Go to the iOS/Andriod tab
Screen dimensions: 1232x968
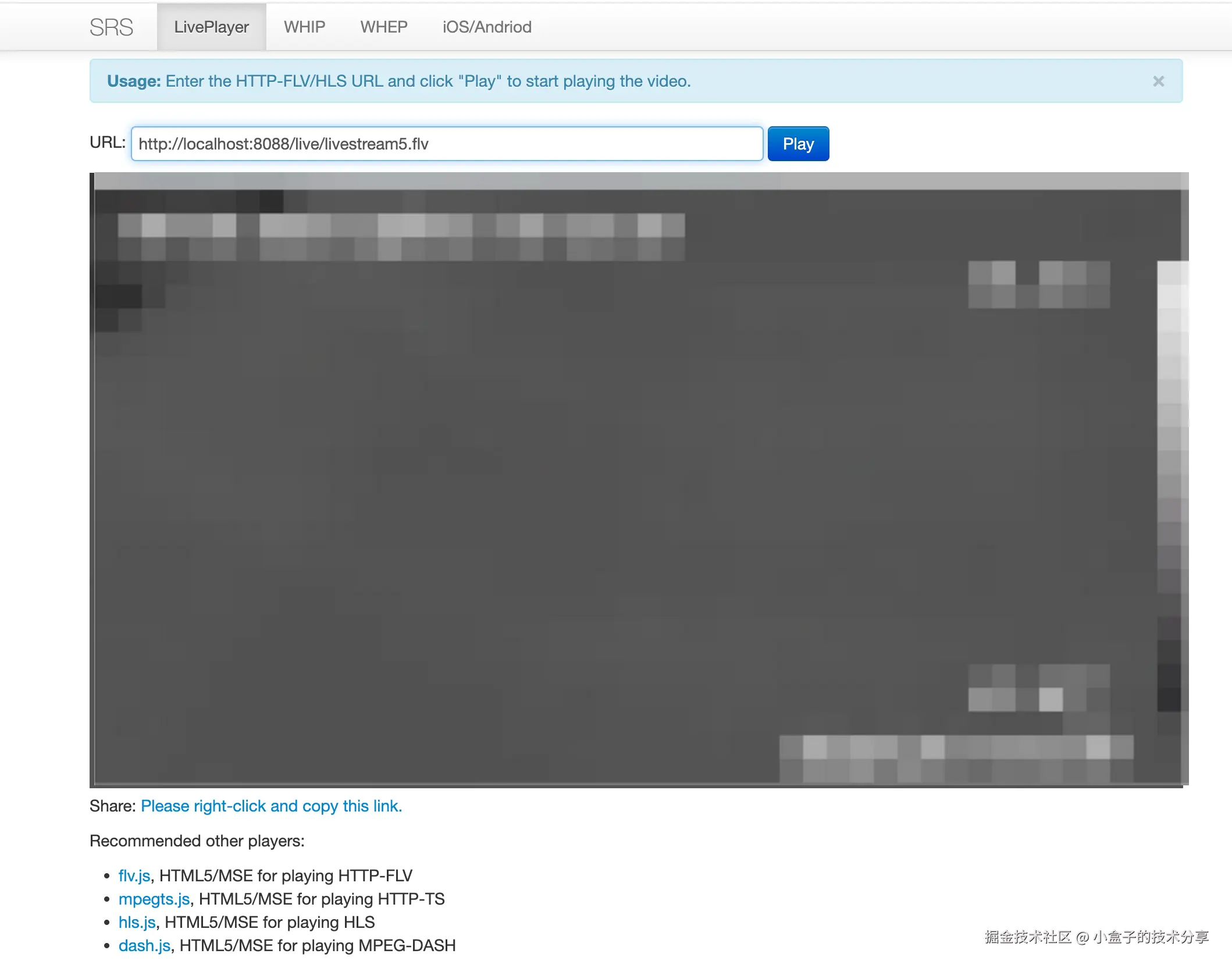pyautogui.click(x=487, y=27)
